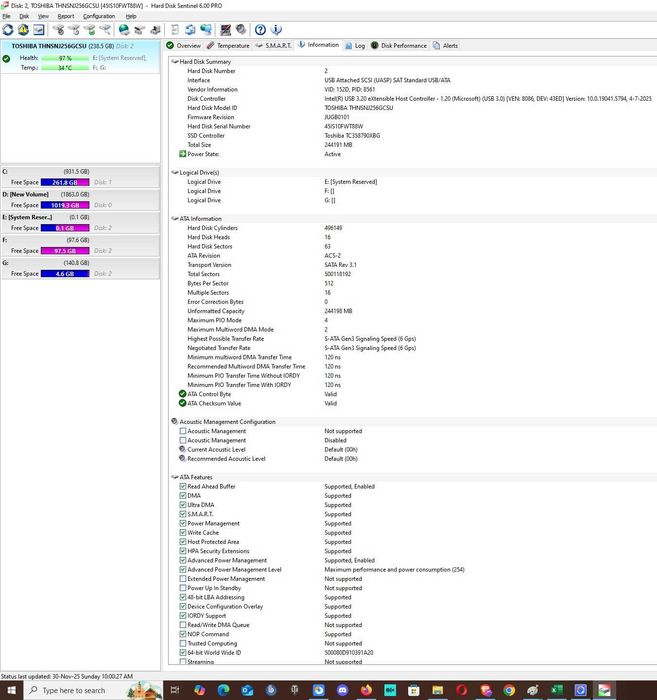Switch to the S.M.A.R.T. tab
This screenshot has height=700, width=657.
(x=274, y=46)
